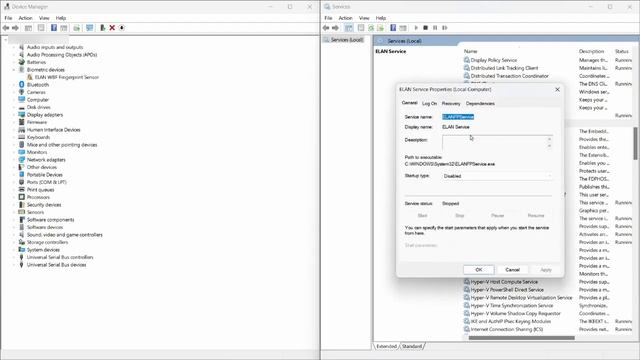
Task: Open Action menu in Device Manager
Action: point(25,18)
